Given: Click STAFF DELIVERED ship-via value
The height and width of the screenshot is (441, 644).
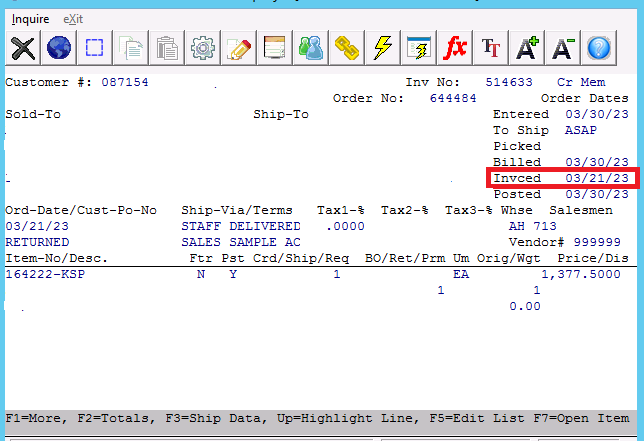Looking at the screenshot, I should [241, 226].
